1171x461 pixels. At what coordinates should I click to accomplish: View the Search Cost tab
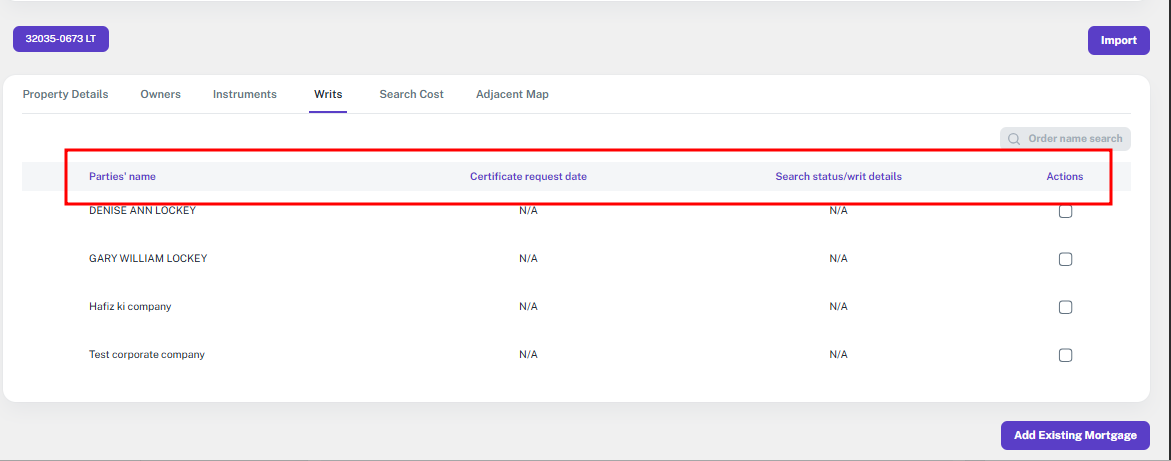411,94
